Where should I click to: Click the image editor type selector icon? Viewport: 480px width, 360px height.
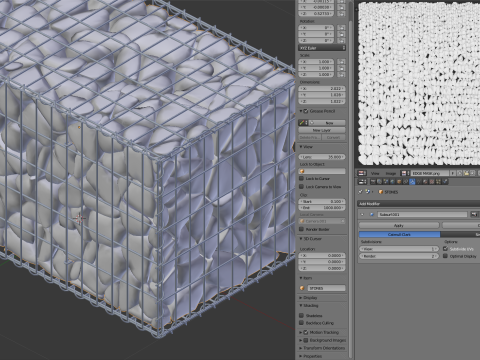coord(362,173)
